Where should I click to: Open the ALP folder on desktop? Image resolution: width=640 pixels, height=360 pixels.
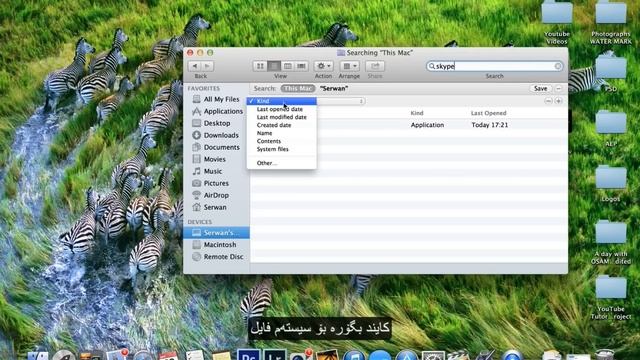(x=611, y=128)
